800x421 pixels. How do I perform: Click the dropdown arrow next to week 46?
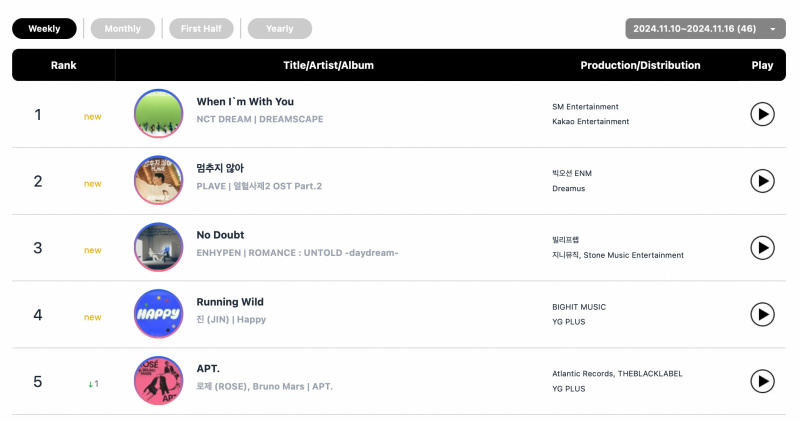click(773, 29)
